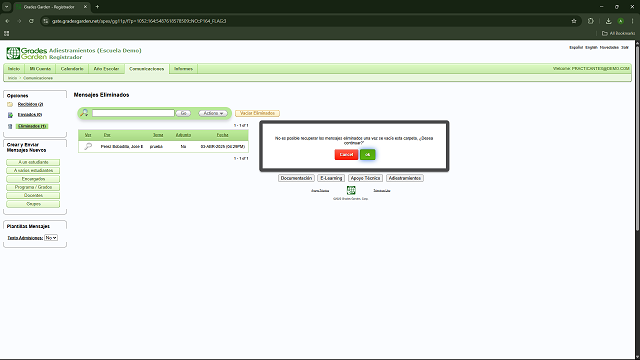
Task: Click the Docentes button
Action: pyautogui.click(x=33, y=195)
